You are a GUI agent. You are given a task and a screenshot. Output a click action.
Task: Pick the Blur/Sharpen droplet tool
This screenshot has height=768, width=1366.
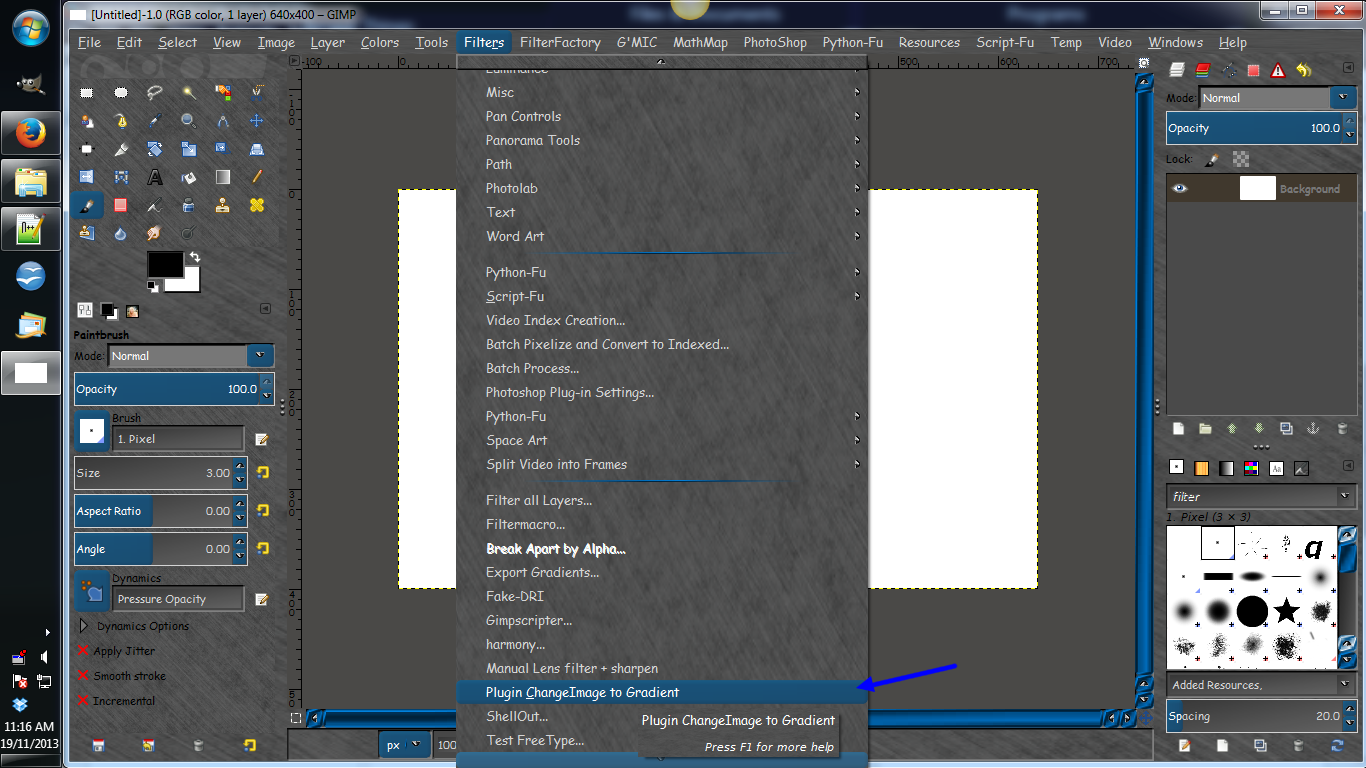[121, 233]
